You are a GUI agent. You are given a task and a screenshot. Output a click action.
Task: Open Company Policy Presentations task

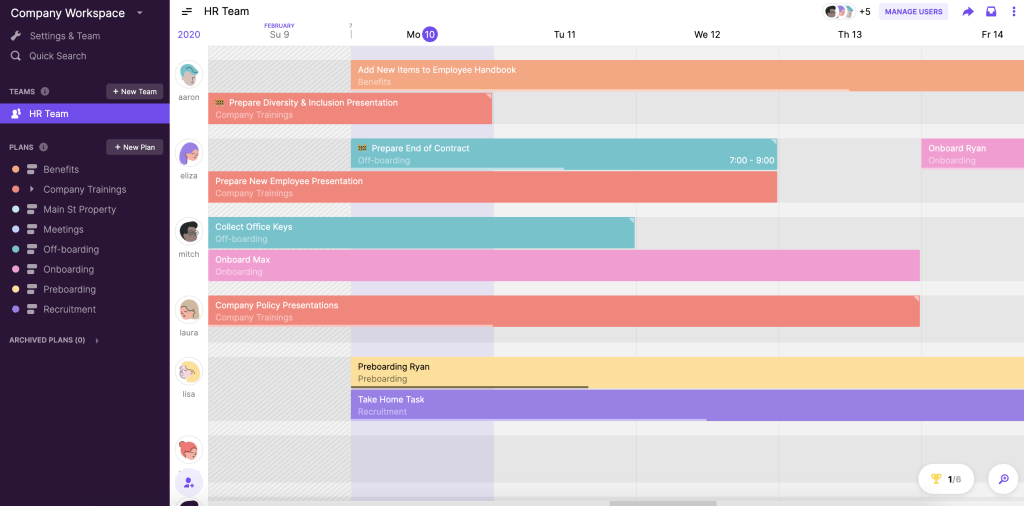click(x=564, y=311)
